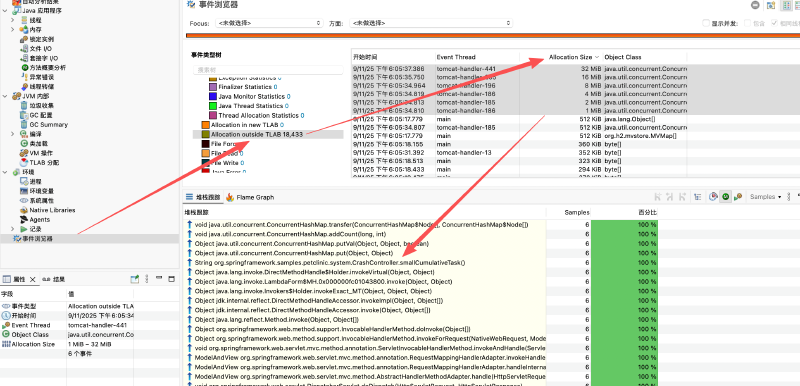Select ConcurrentHashMap.transfer stack frame
This screenshot has height=386, width=800.
coord(361,224)
